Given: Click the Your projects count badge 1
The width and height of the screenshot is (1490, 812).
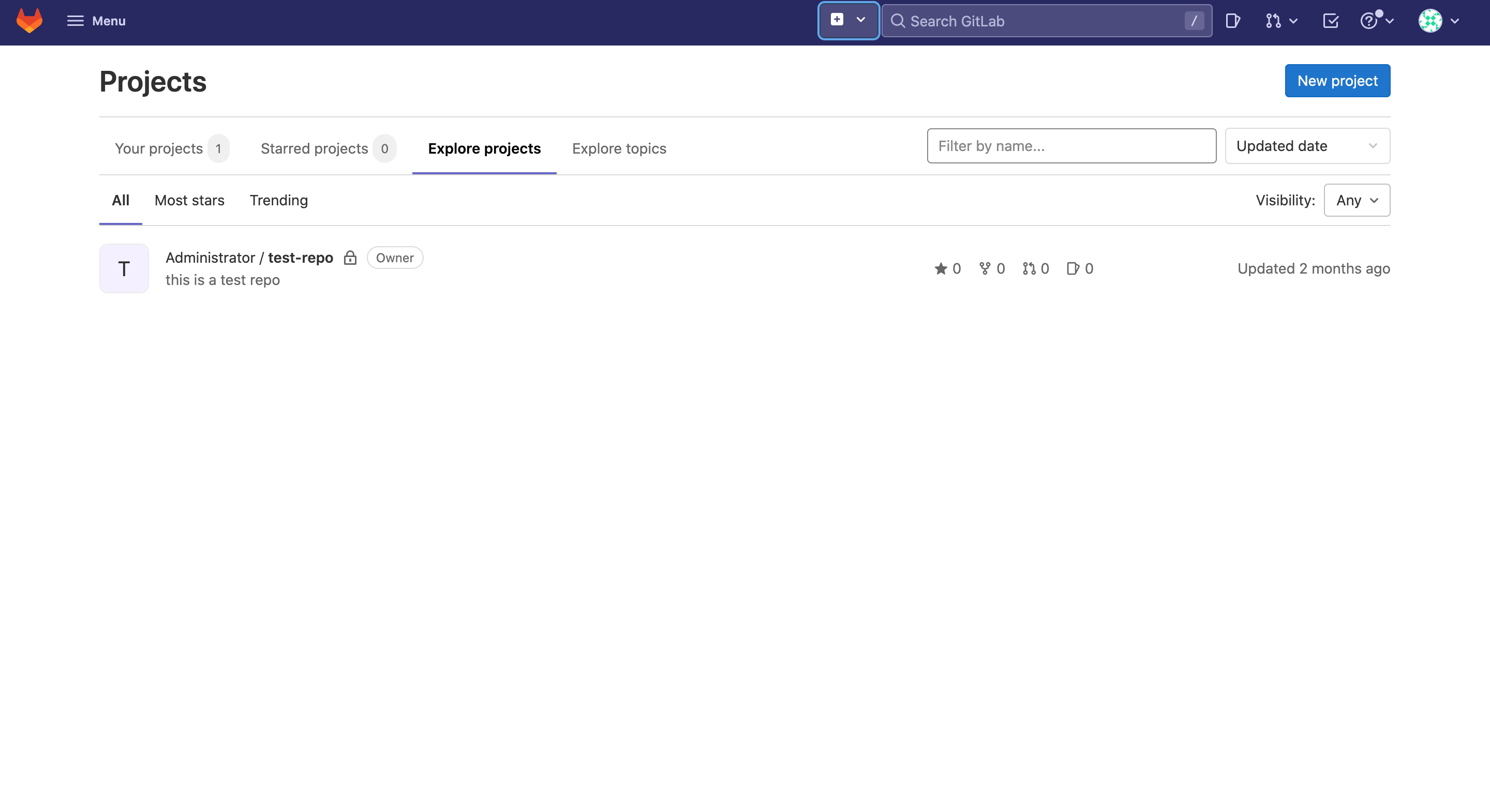Looking at the screenshot, I should (x=219, y=148).
